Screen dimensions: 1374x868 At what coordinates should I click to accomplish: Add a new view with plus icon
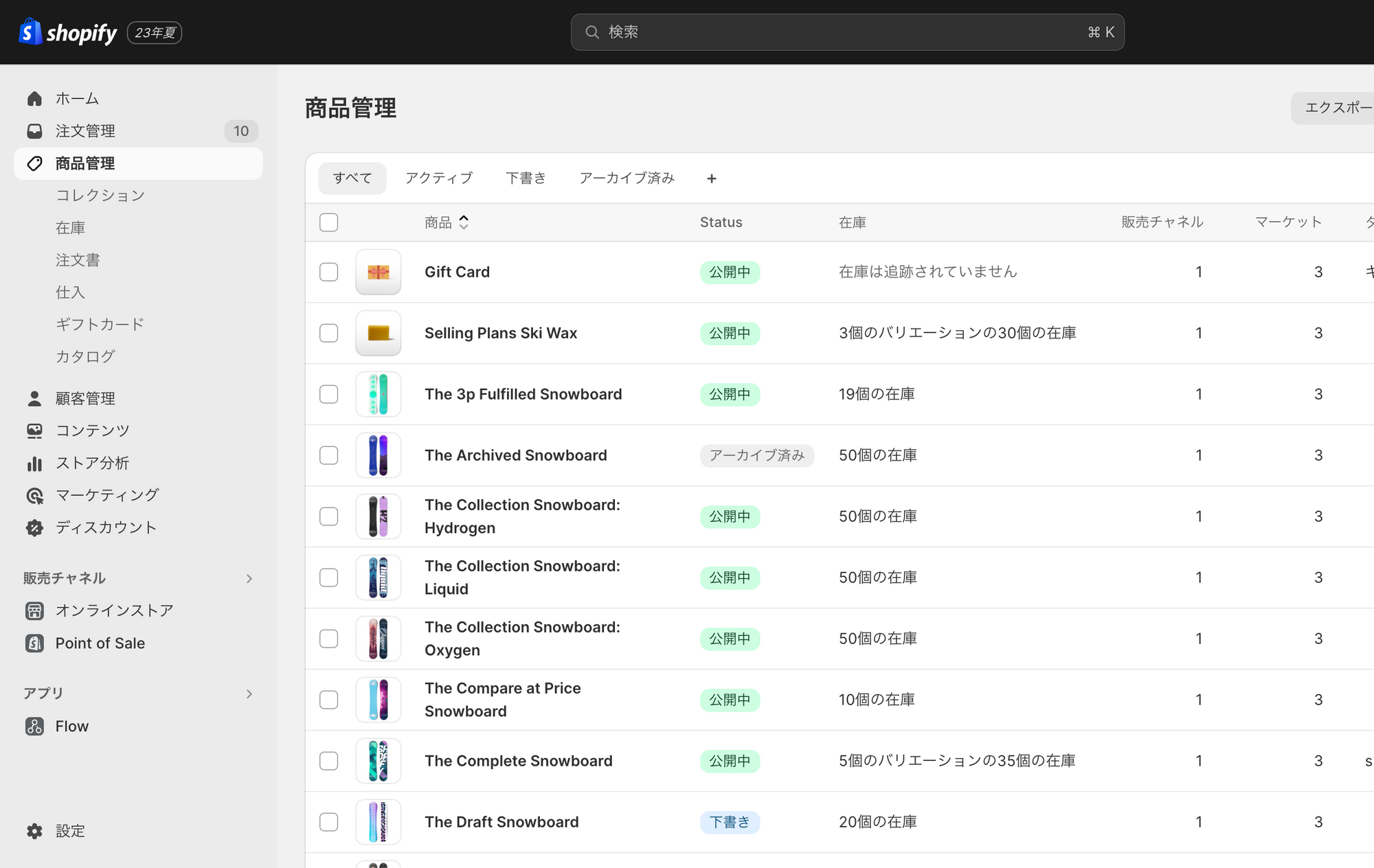point(712,179)
